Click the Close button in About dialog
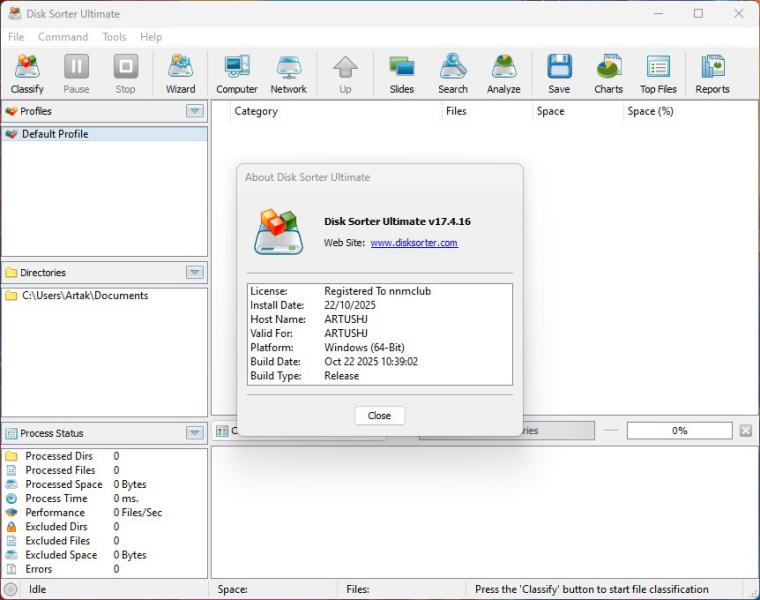The height and width of the screenshot is (600, 760). point(379,415)
